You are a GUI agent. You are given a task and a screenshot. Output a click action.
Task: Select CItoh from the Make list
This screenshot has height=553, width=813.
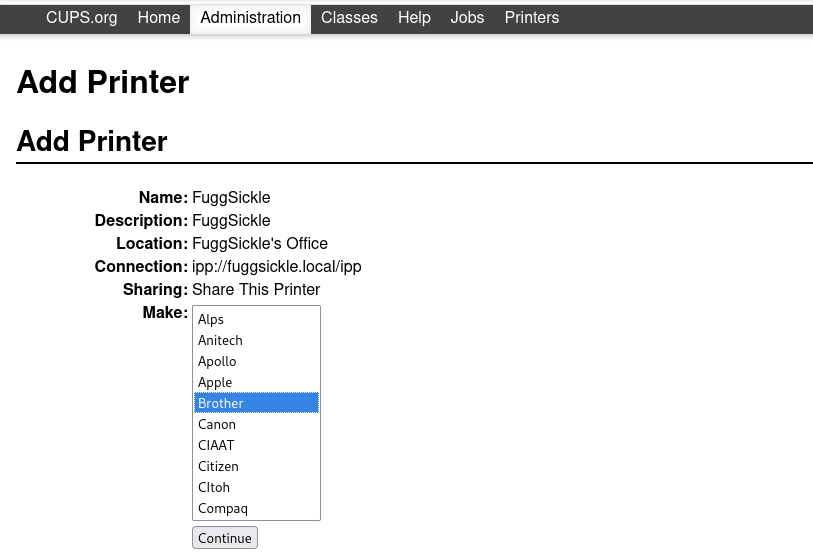[214, 487]
